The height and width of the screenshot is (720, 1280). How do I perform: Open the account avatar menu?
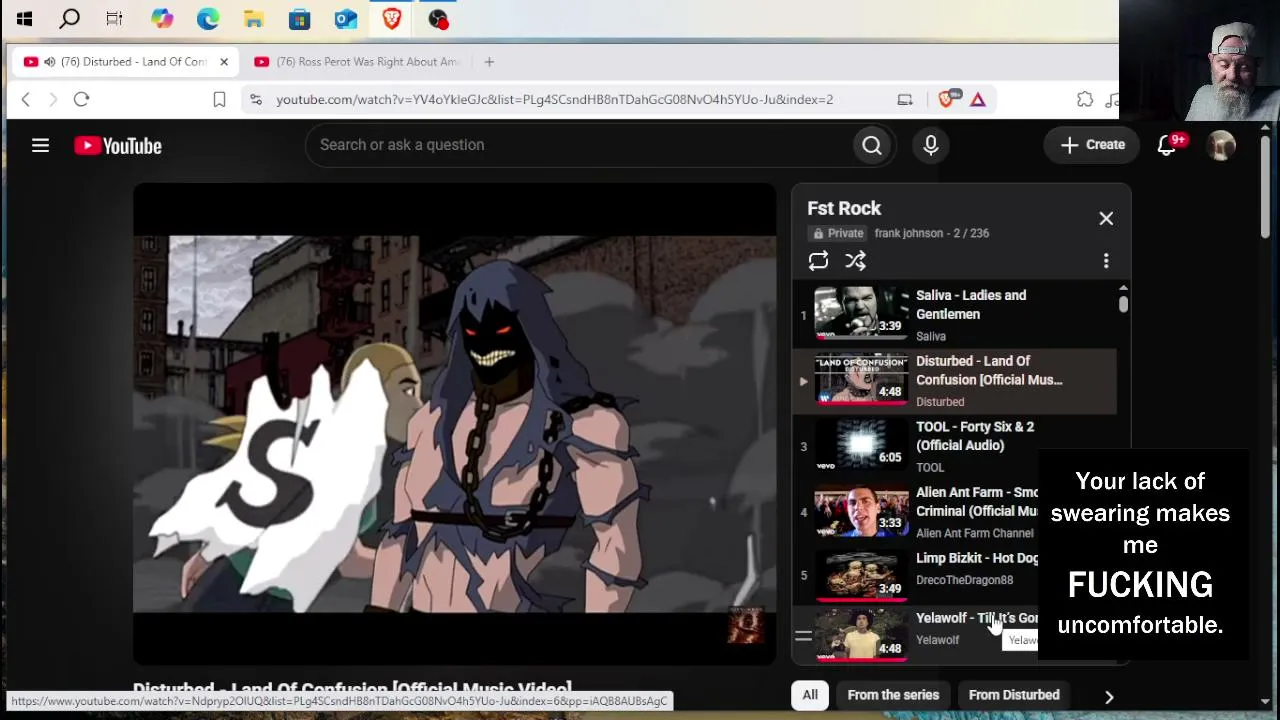point(1221,145)
